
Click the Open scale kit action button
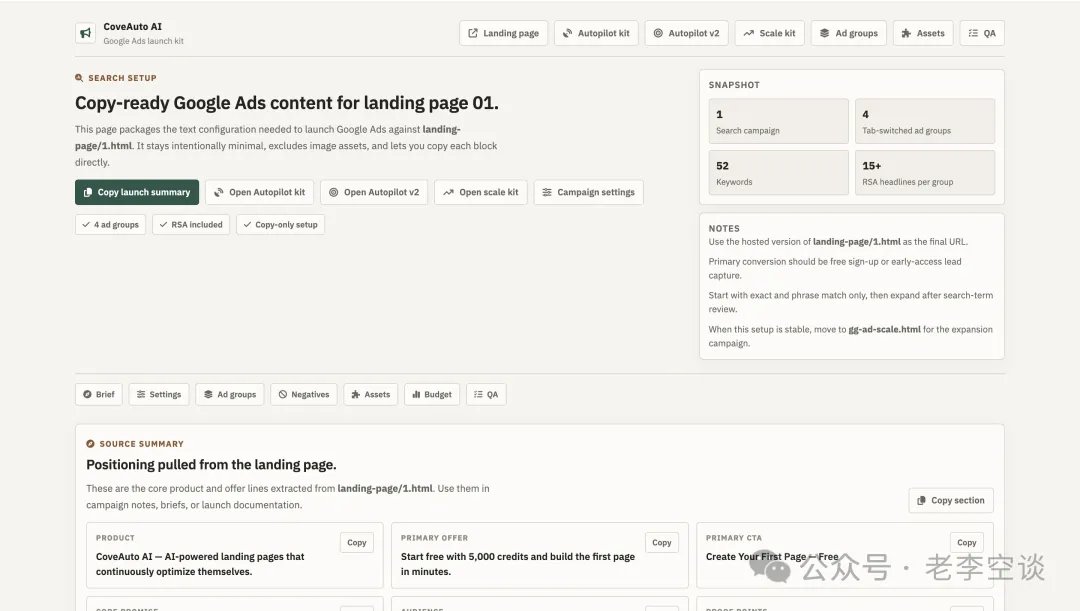481,192
